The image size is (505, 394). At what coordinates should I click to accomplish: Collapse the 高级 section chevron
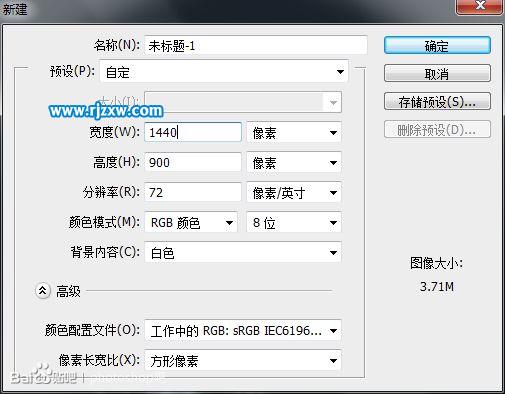coord(43,291)
